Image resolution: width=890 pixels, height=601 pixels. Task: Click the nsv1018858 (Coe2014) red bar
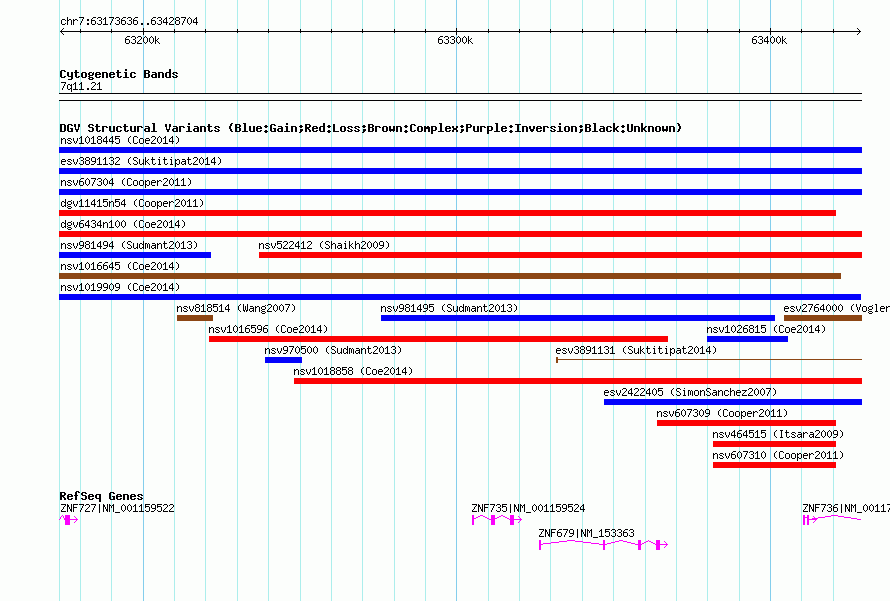pyautogui.click(x=578, y=381)
